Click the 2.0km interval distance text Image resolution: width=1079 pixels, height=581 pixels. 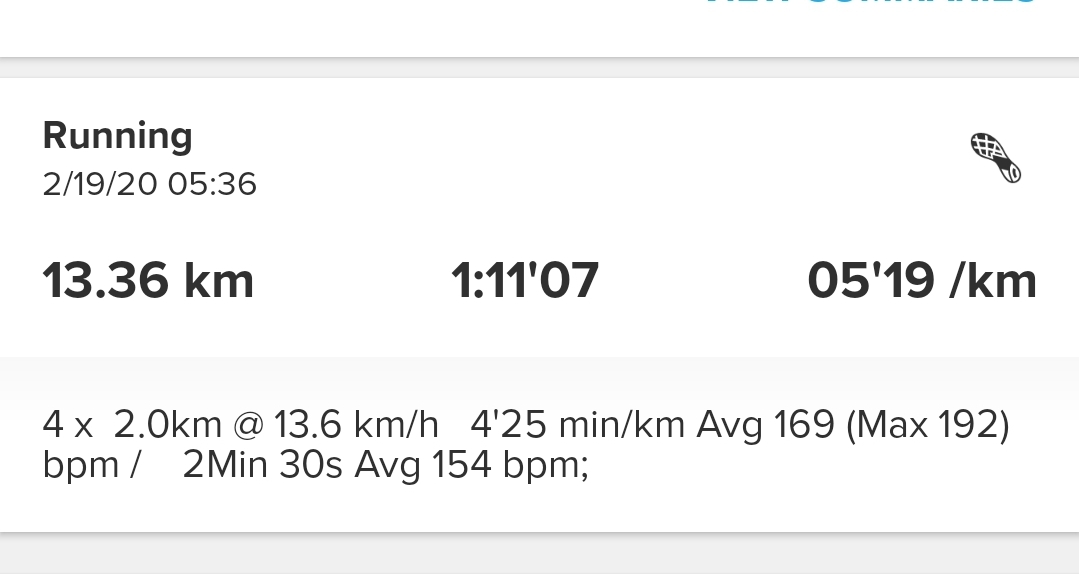167,425
